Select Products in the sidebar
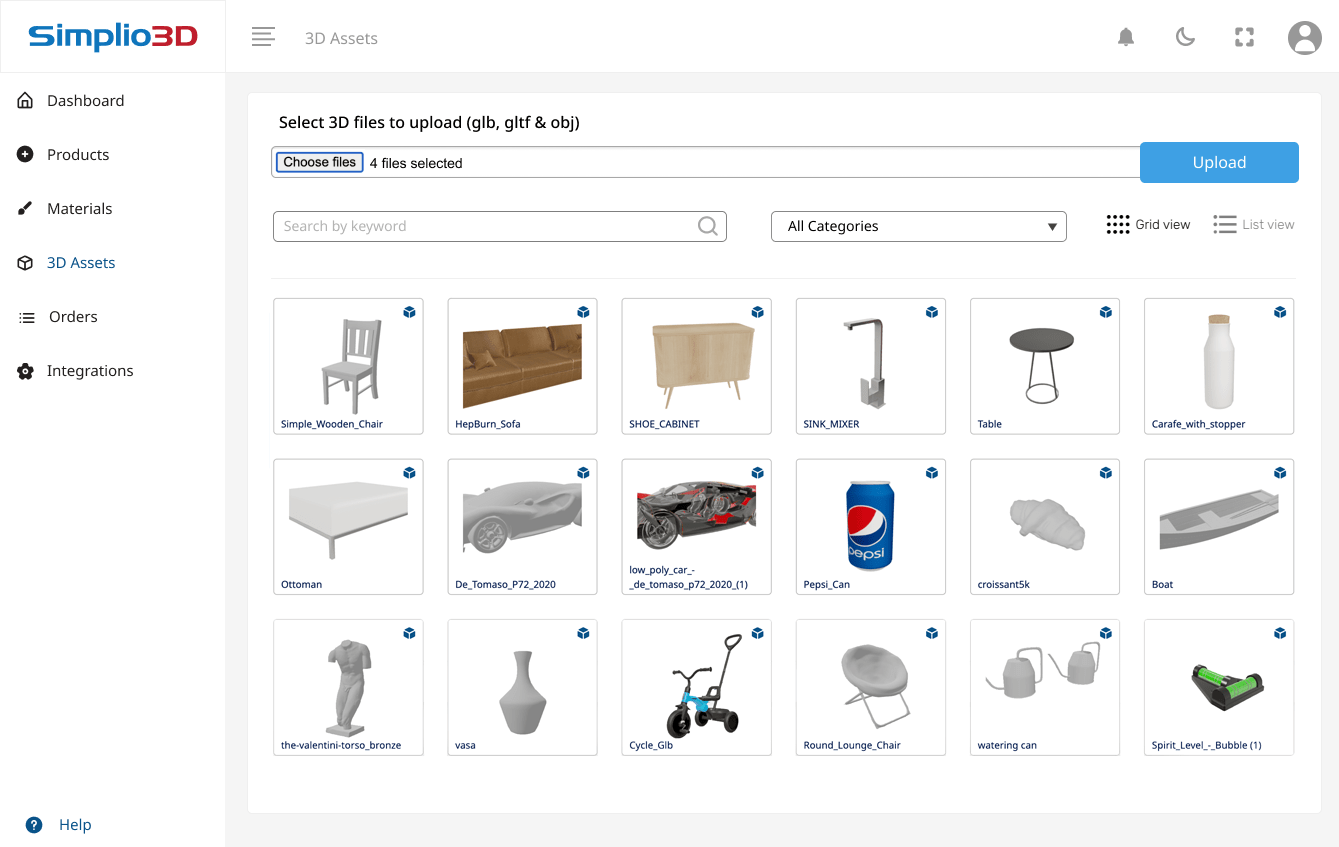 [x=78, y=154]
